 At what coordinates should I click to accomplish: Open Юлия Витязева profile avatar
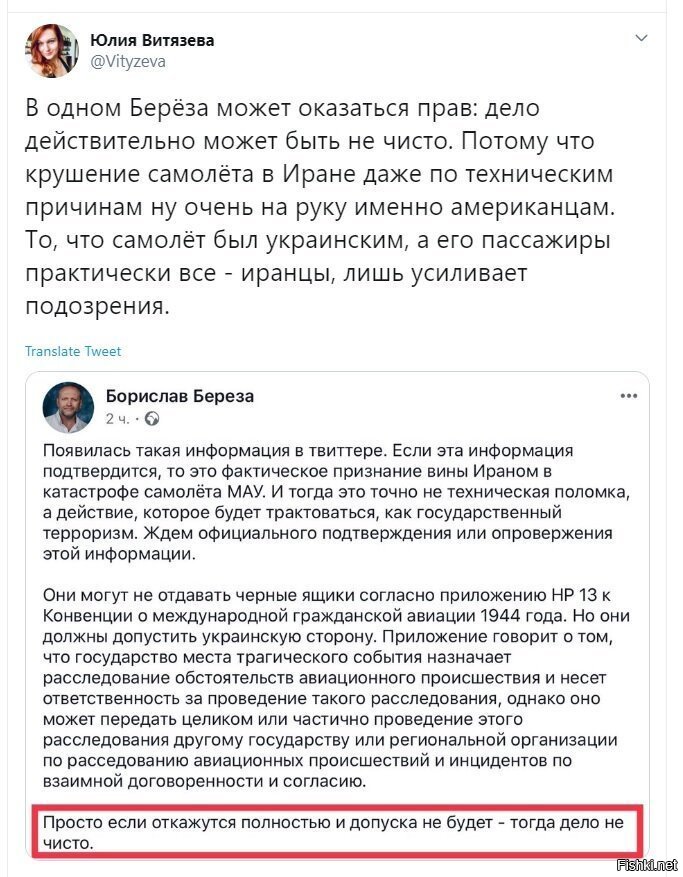51,50
